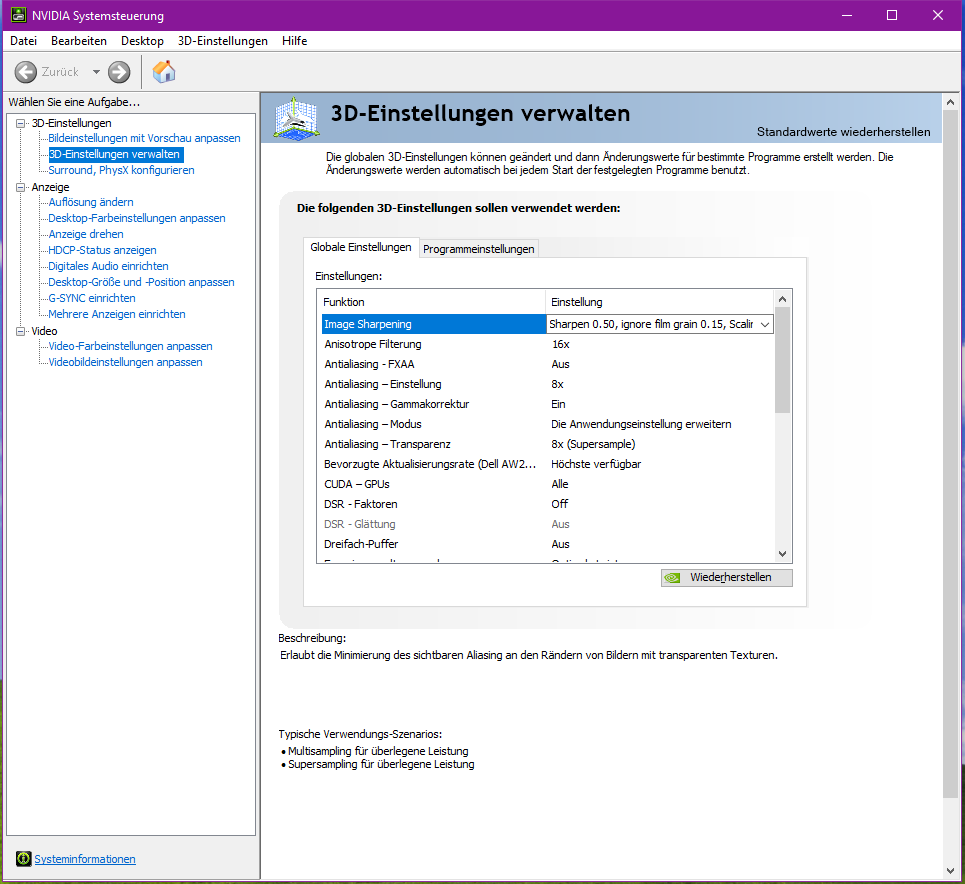This screenshot has height=884, width=965.
Task: Maximize the NVIDIA Systemsteuerung window
Action: coord(892,15)
